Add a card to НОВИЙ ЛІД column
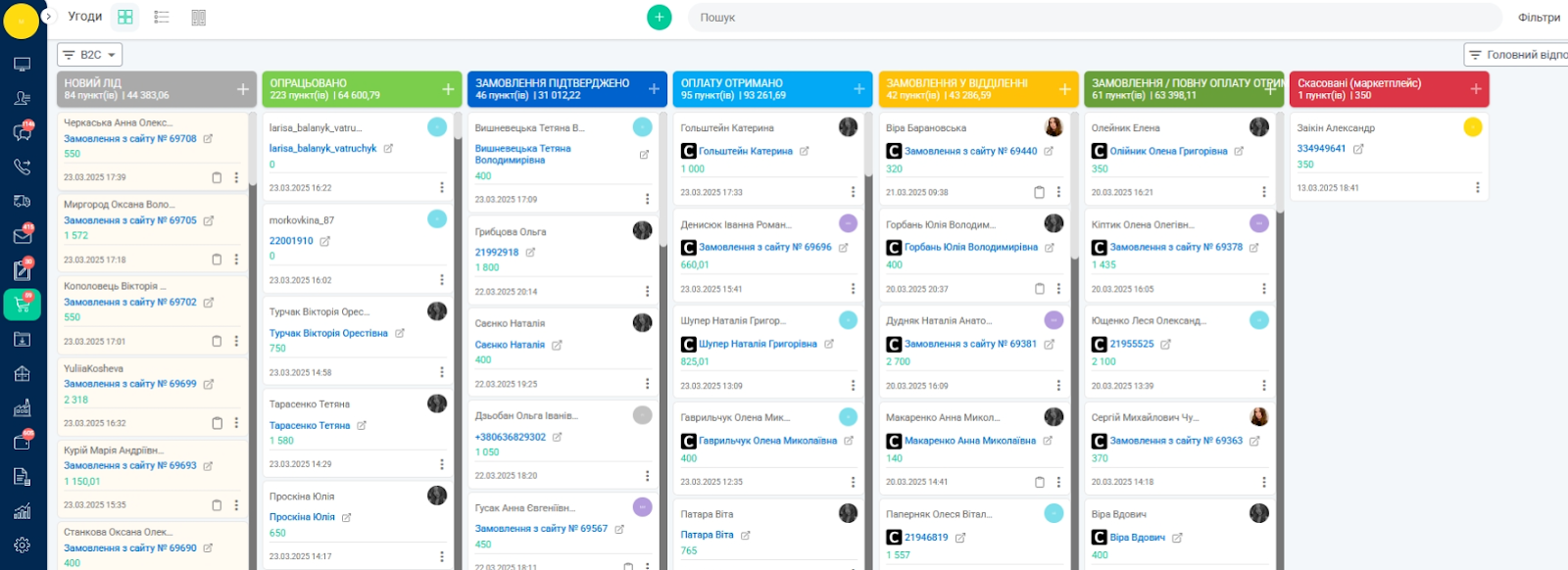The height and width of the screenshot is (570, 1568). coord(242,89)
